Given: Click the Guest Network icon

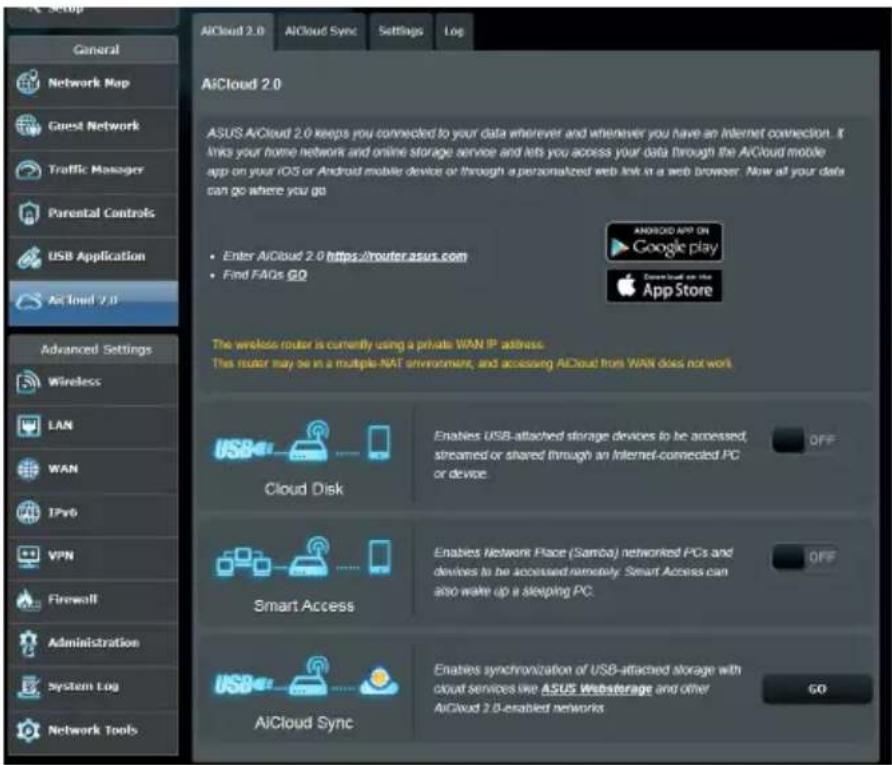Looking at the screenshot, I should [x=28, y=126].
